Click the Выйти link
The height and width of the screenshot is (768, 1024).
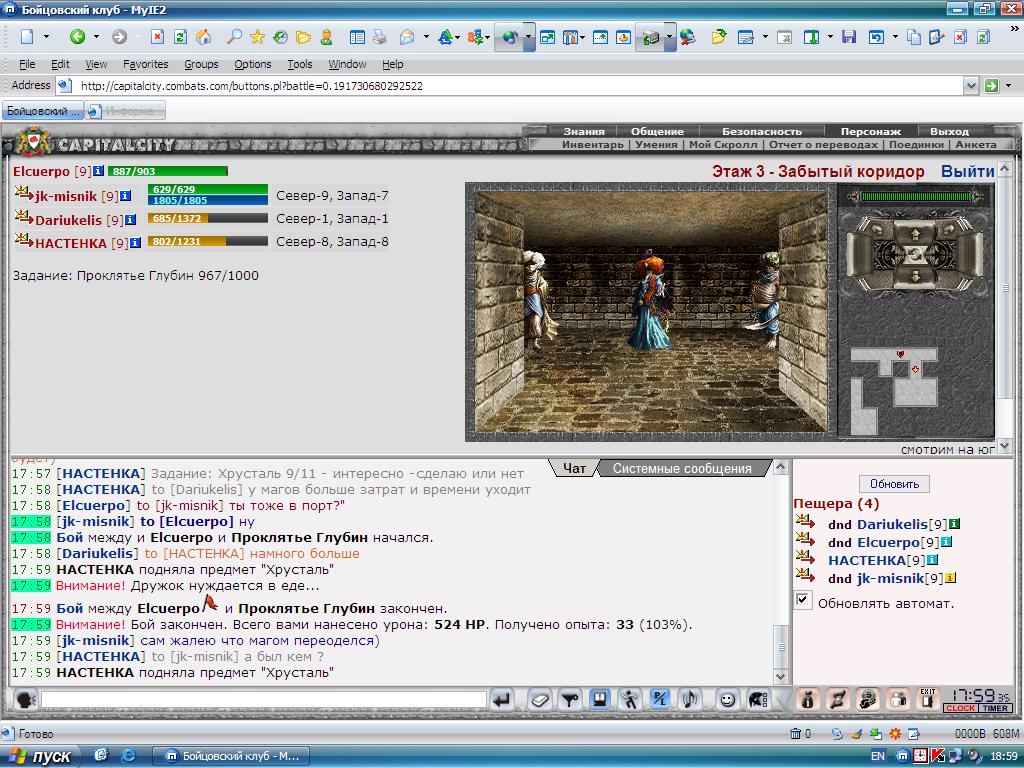(967, 171)
